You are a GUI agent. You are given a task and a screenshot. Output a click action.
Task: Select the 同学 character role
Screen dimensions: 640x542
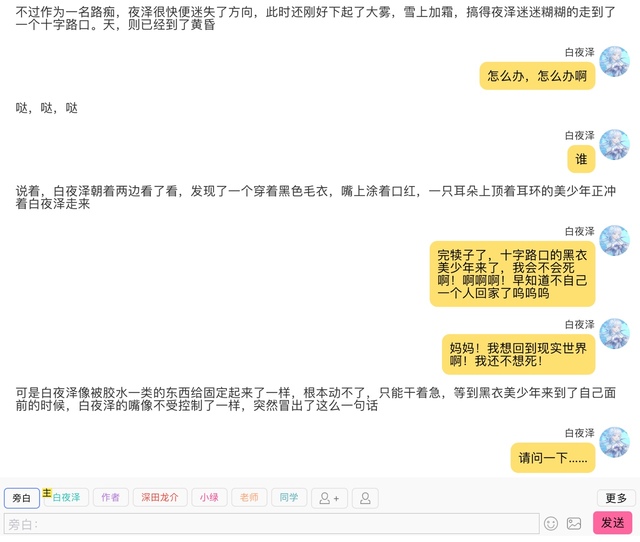(289, 498)
